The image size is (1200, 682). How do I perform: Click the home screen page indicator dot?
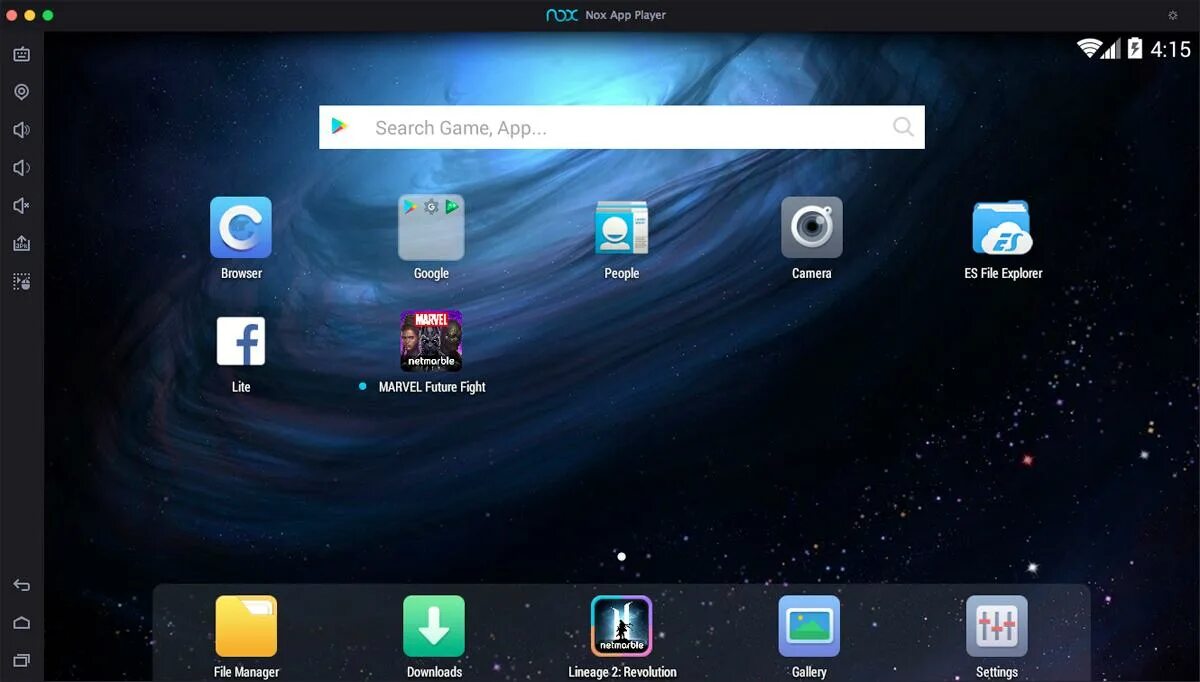click(622, 556)
